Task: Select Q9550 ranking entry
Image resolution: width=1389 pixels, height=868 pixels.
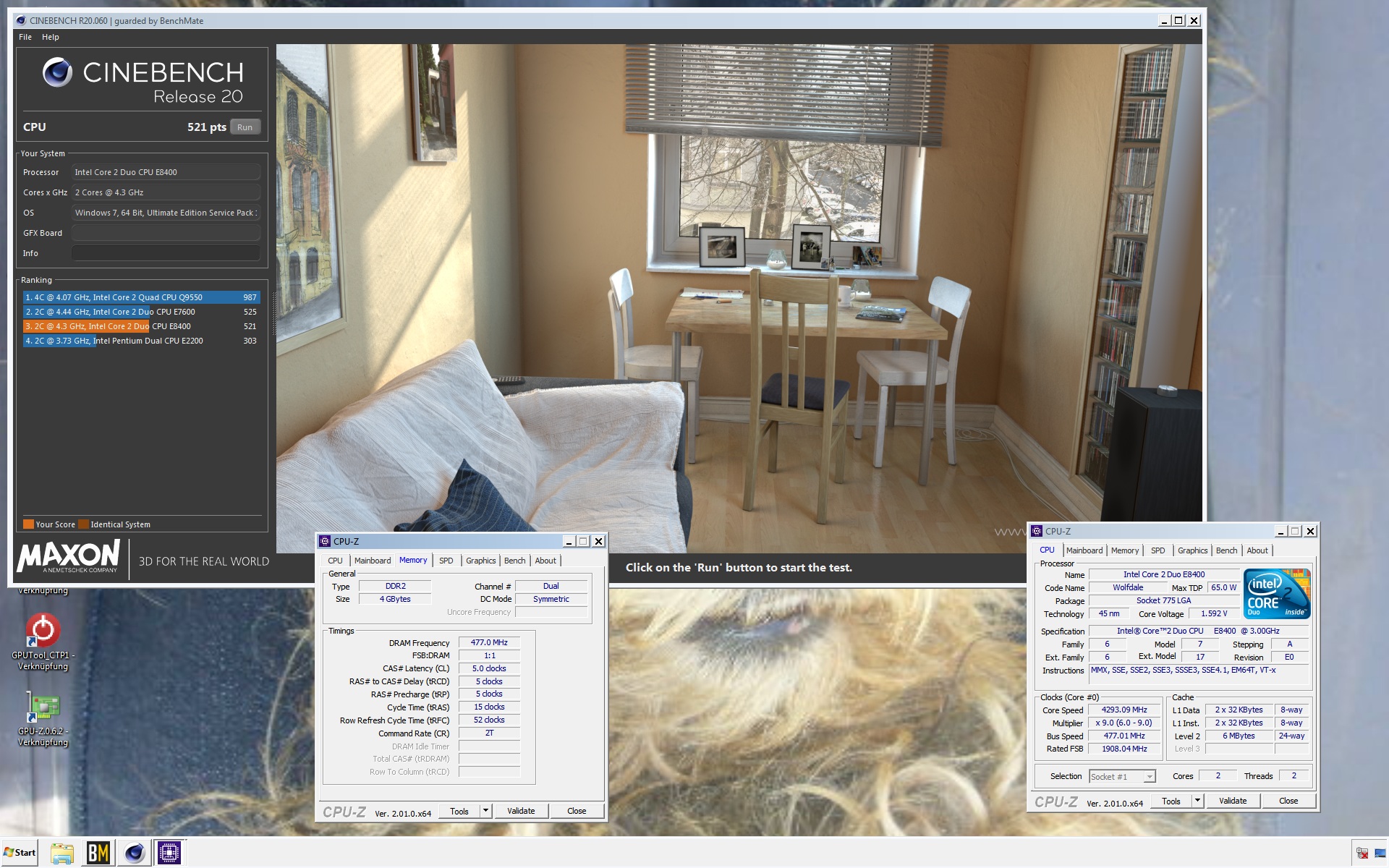Action: pyautogui.click(x=141, y=297)
